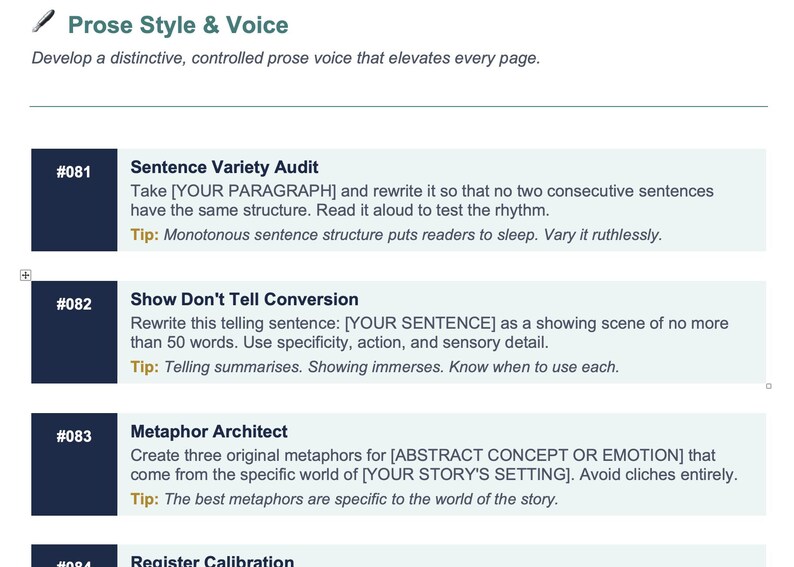Click the Tip about telling versus showing
Viewport: 794px width, 567px height.
[375, 367]
